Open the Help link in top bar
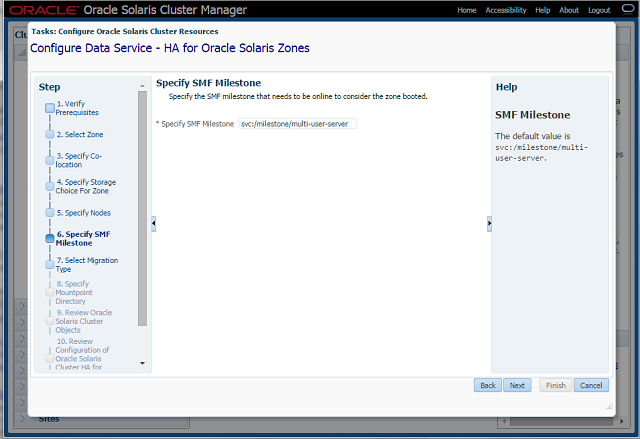 (543, 10)
